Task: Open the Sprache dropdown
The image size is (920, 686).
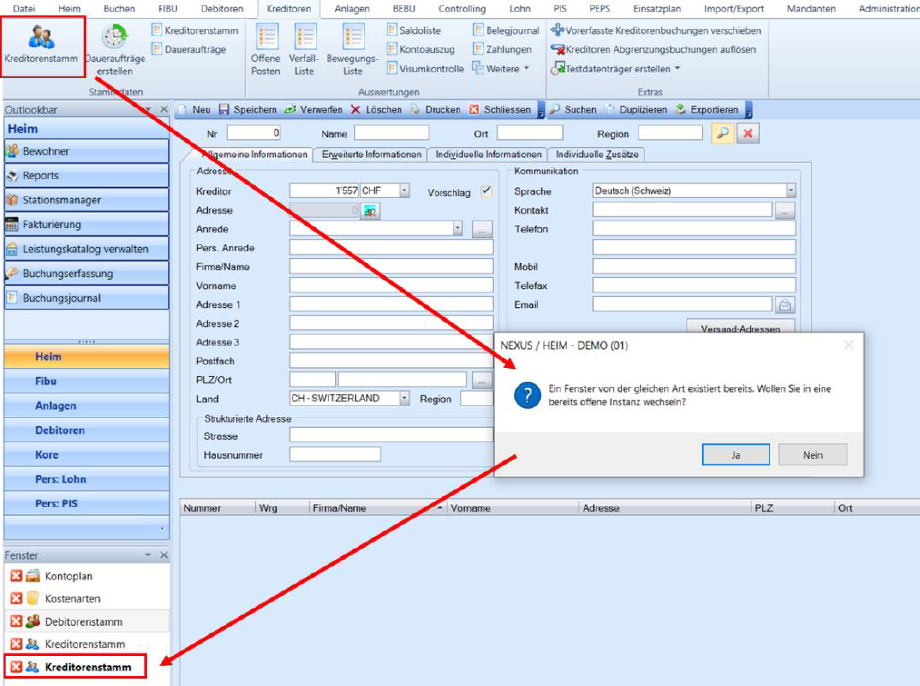Action: click(x=791, y=191)
